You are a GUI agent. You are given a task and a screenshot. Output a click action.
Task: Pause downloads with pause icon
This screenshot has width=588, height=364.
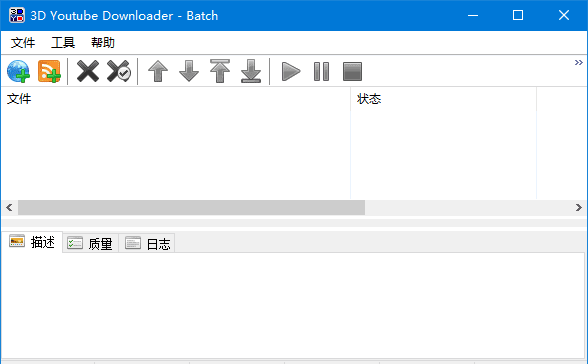click(x=321, y=71)
